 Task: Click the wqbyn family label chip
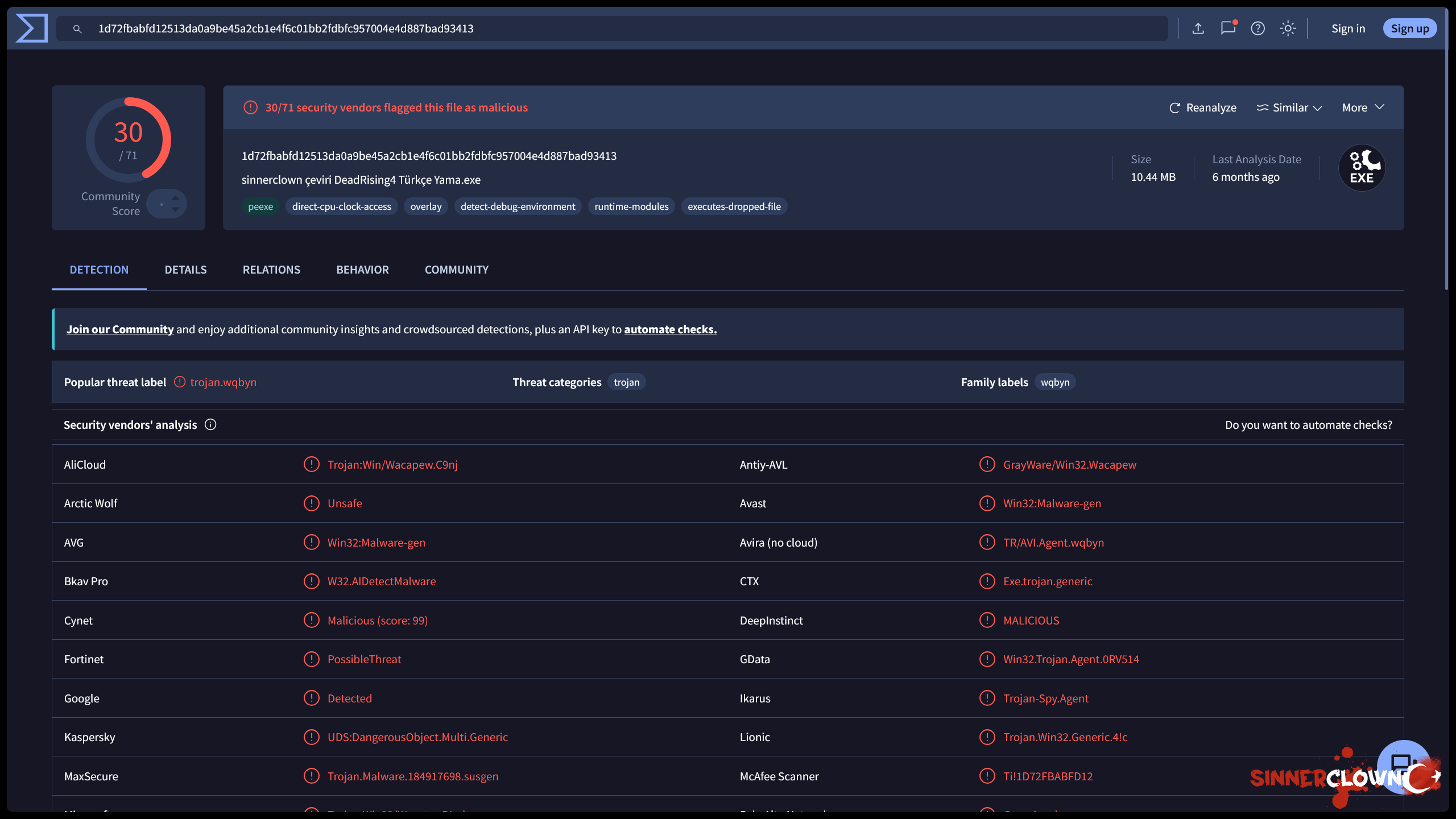coord(1055,382)
